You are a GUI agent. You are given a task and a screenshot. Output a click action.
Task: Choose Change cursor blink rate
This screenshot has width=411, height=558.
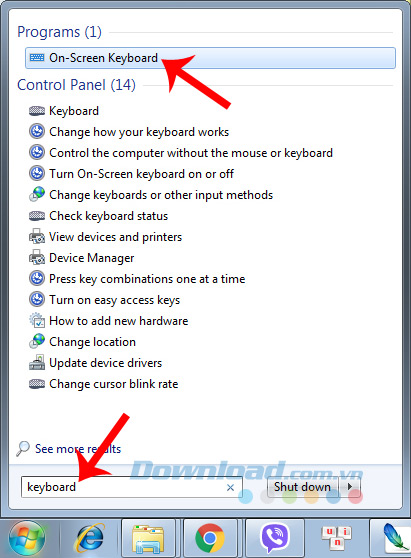pos(114,384)
